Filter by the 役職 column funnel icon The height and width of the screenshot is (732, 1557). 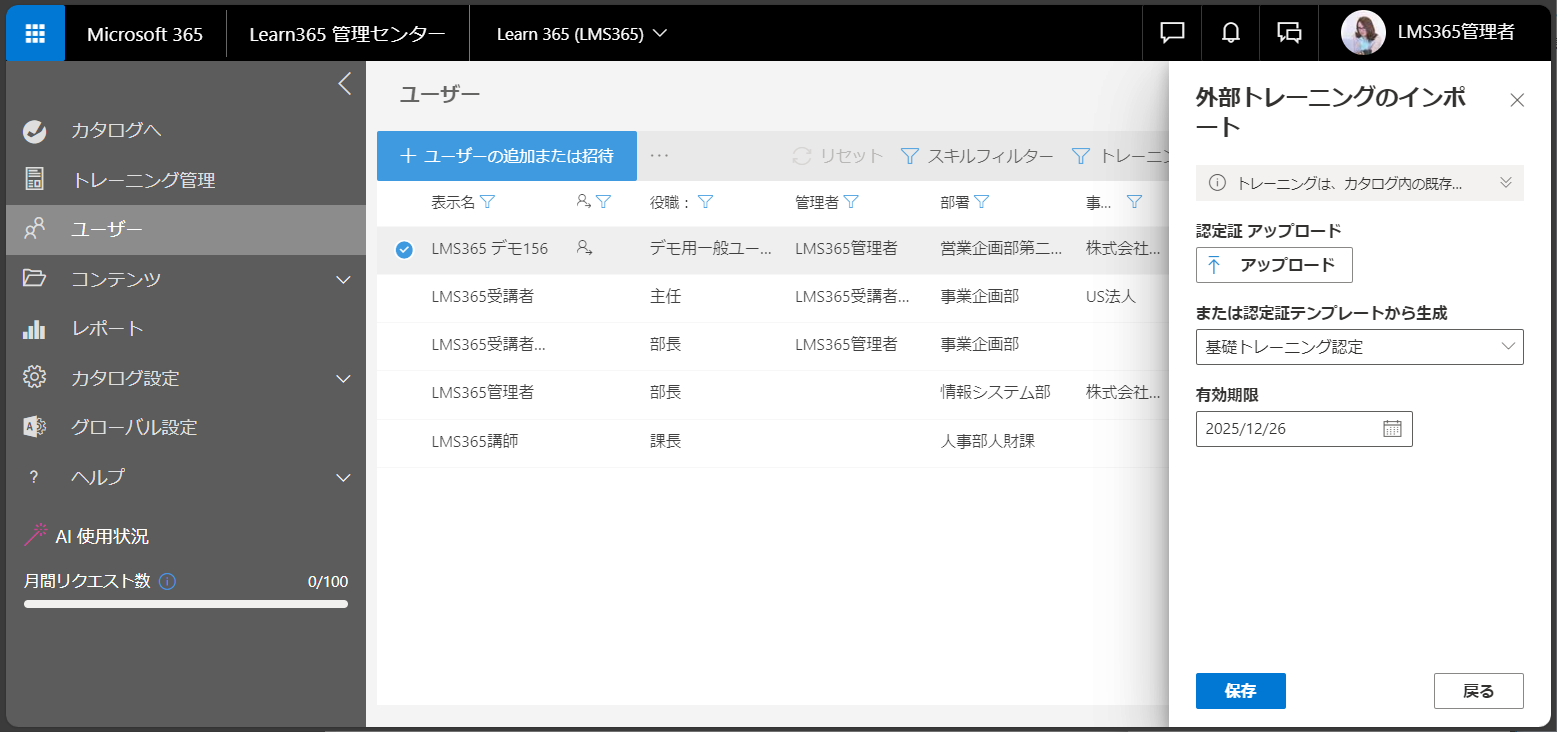point(704,202)
